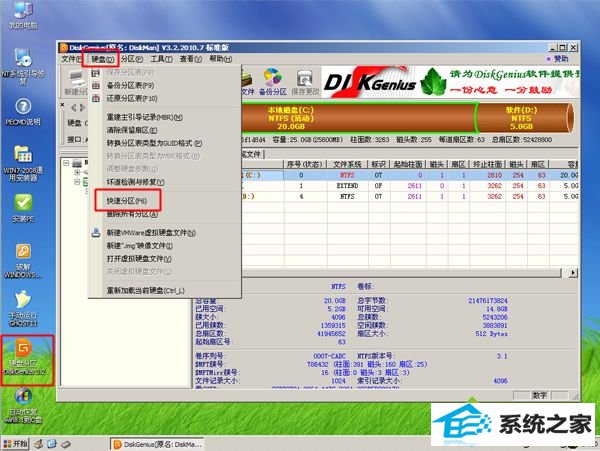Open the PECMD说明 desktop icon
This screenshot has height=451, width=600.
(x=23, y=112)
